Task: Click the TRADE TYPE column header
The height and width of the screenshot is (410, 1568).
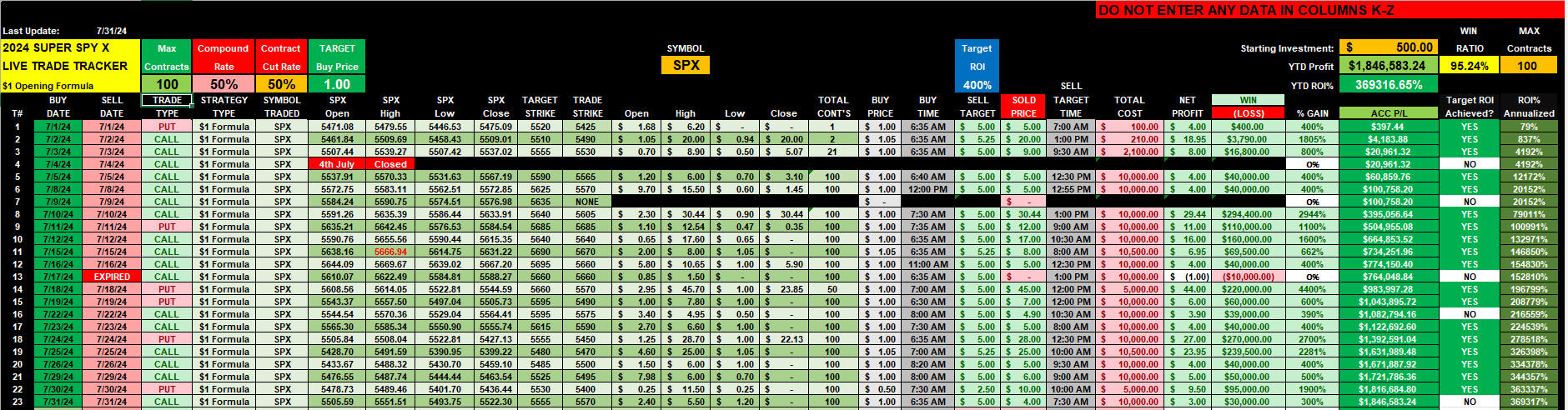Action: point(167,107)
